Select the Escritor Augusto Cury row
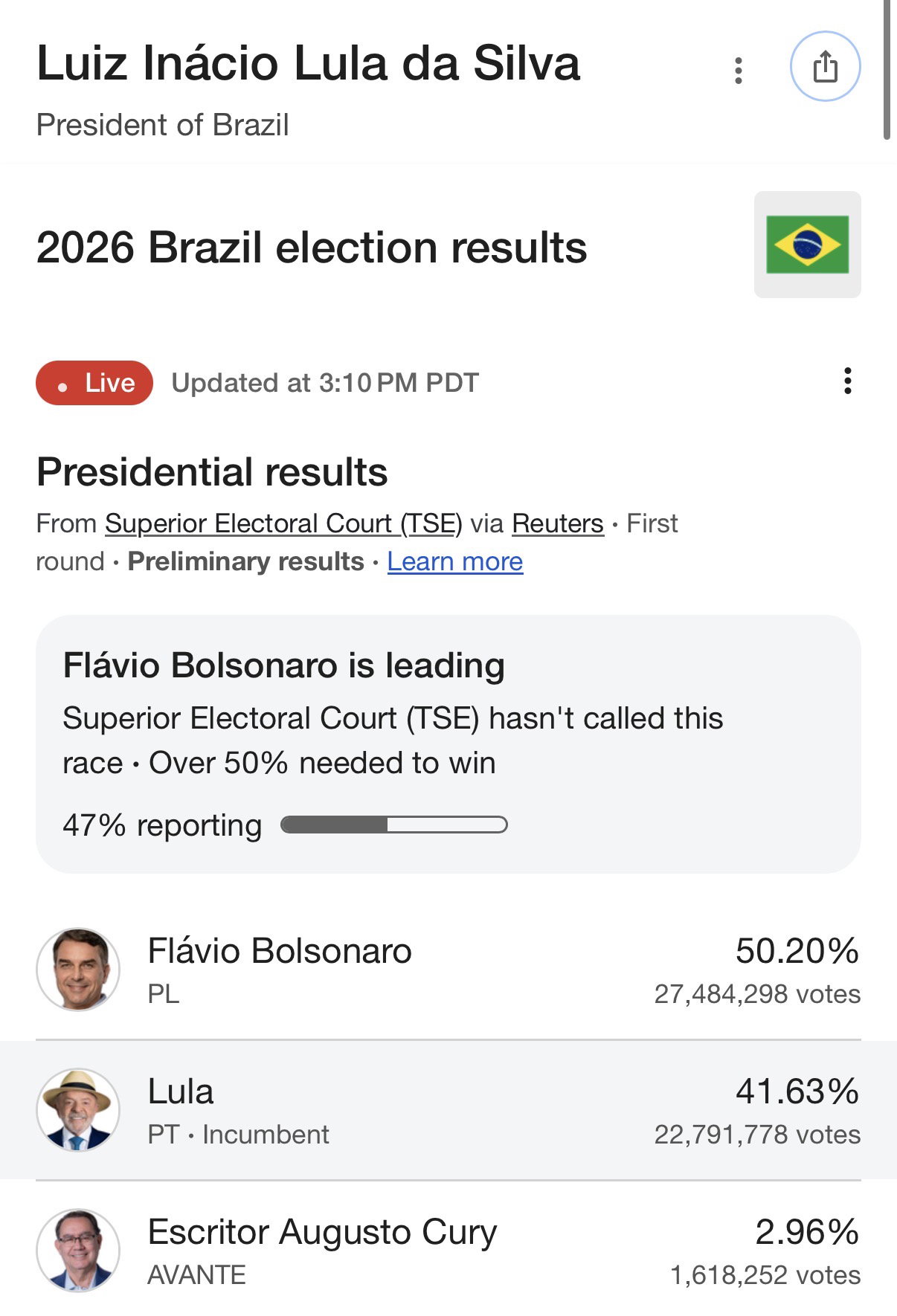The height and width of the screenshot is (1316, 897). click(448, 1251)
